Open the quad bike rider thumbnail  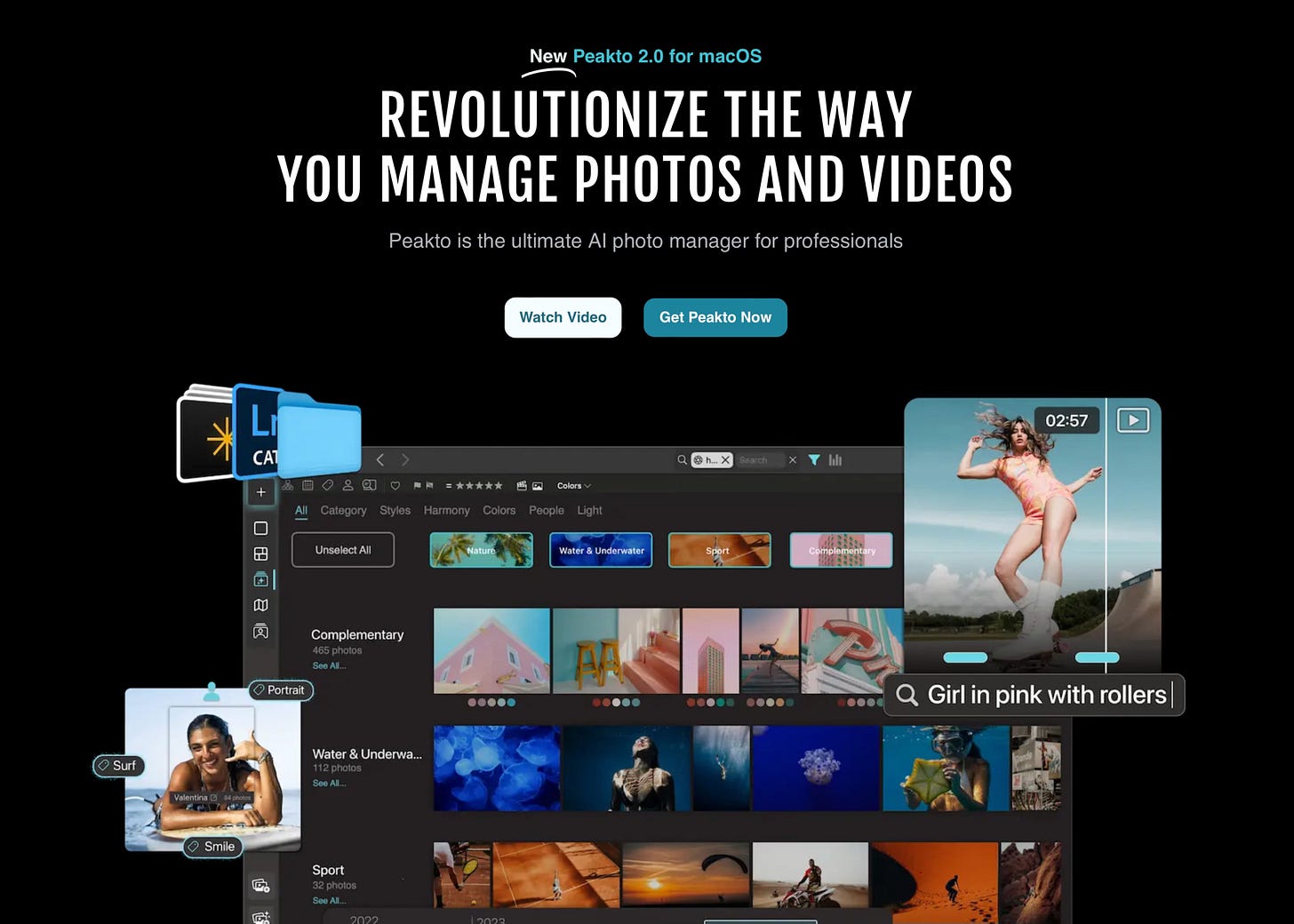coord(810,874)
